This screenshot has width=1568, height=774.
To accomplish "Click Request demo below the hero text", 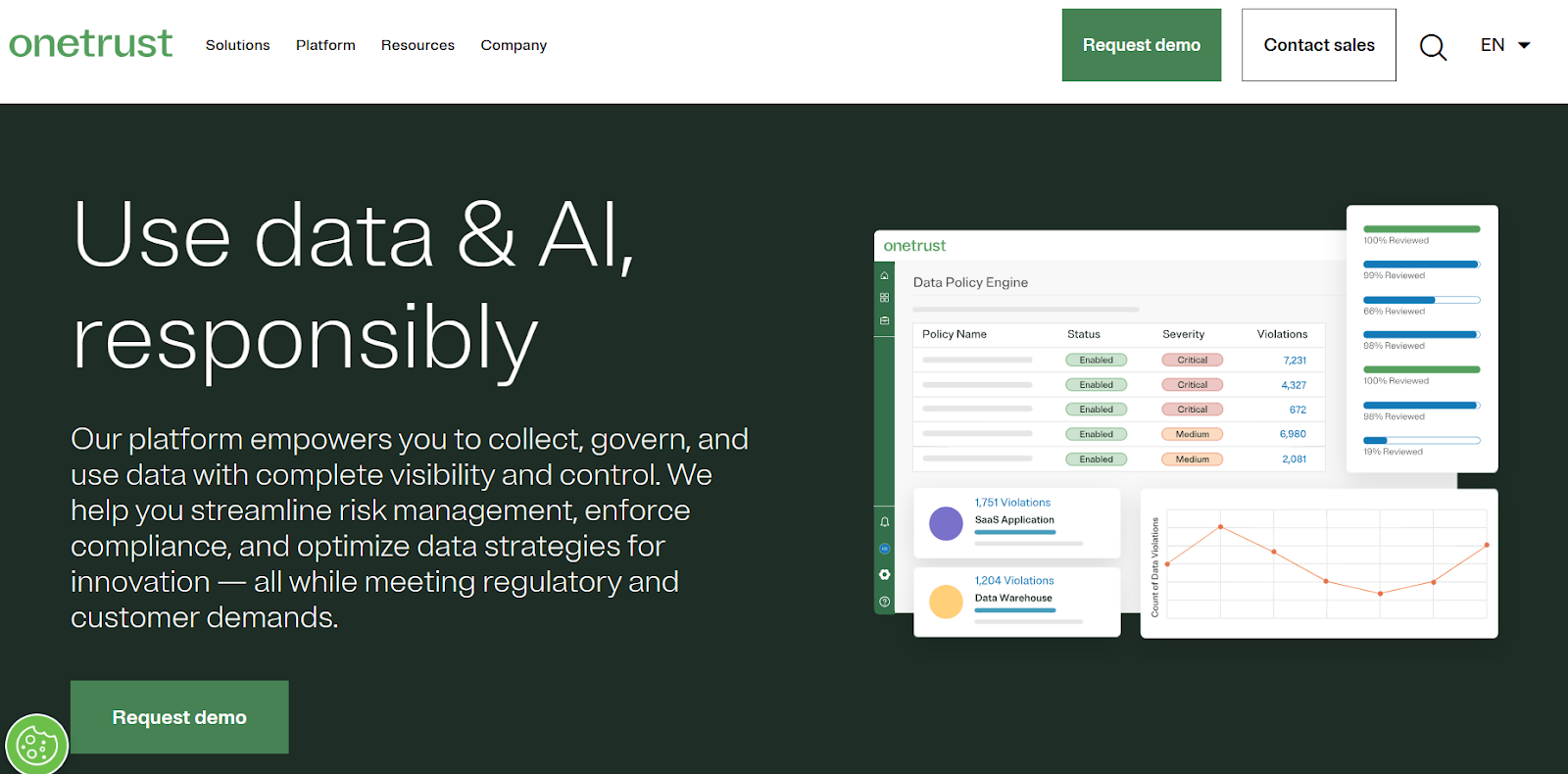I will (x=179, y=717).
